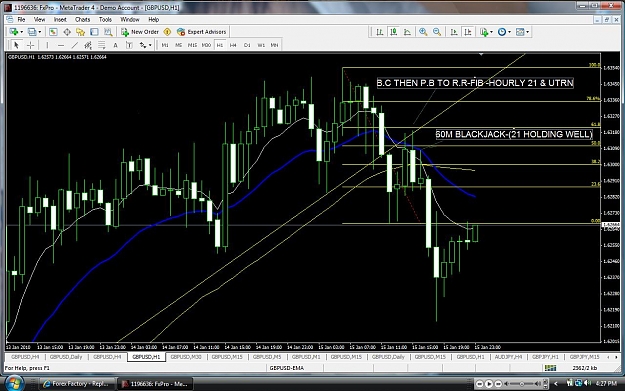Toggle the Terminal panel icon
Viewport: 625px width, 391px height.
[94, 32]
